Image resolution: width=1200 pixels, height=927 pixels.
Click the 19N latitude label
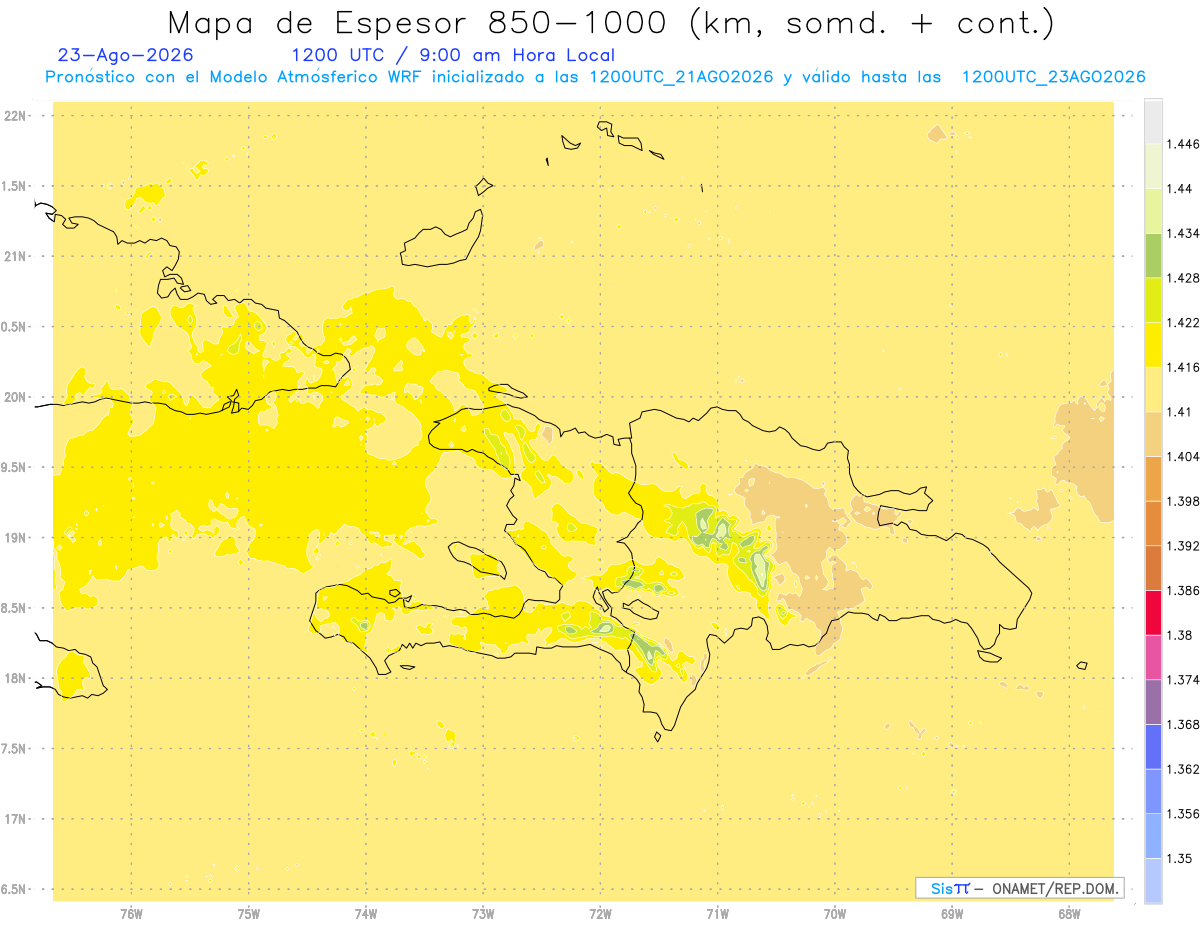pos(16,538)
